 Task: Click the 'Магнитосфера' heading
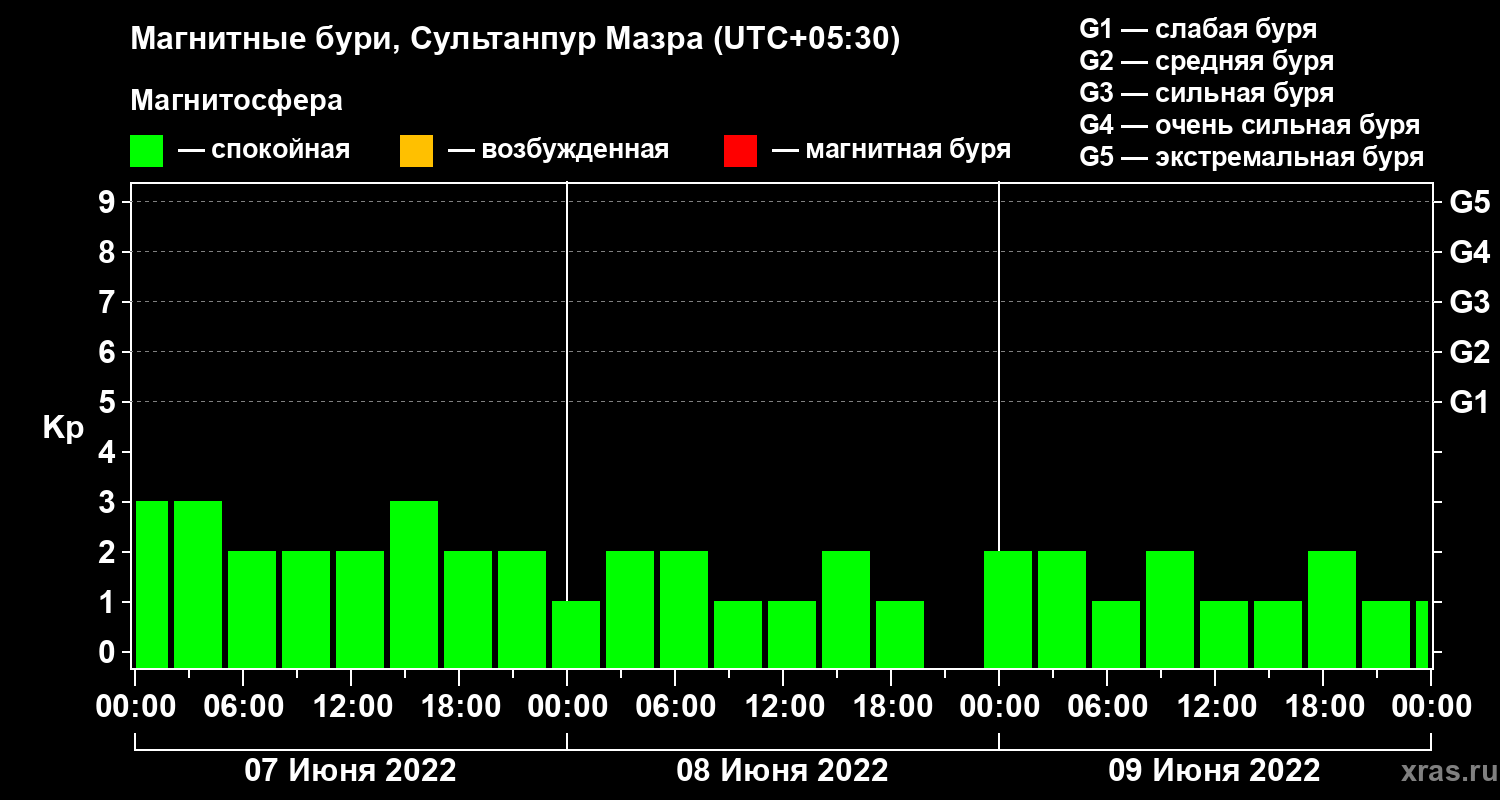click(236, 101)
